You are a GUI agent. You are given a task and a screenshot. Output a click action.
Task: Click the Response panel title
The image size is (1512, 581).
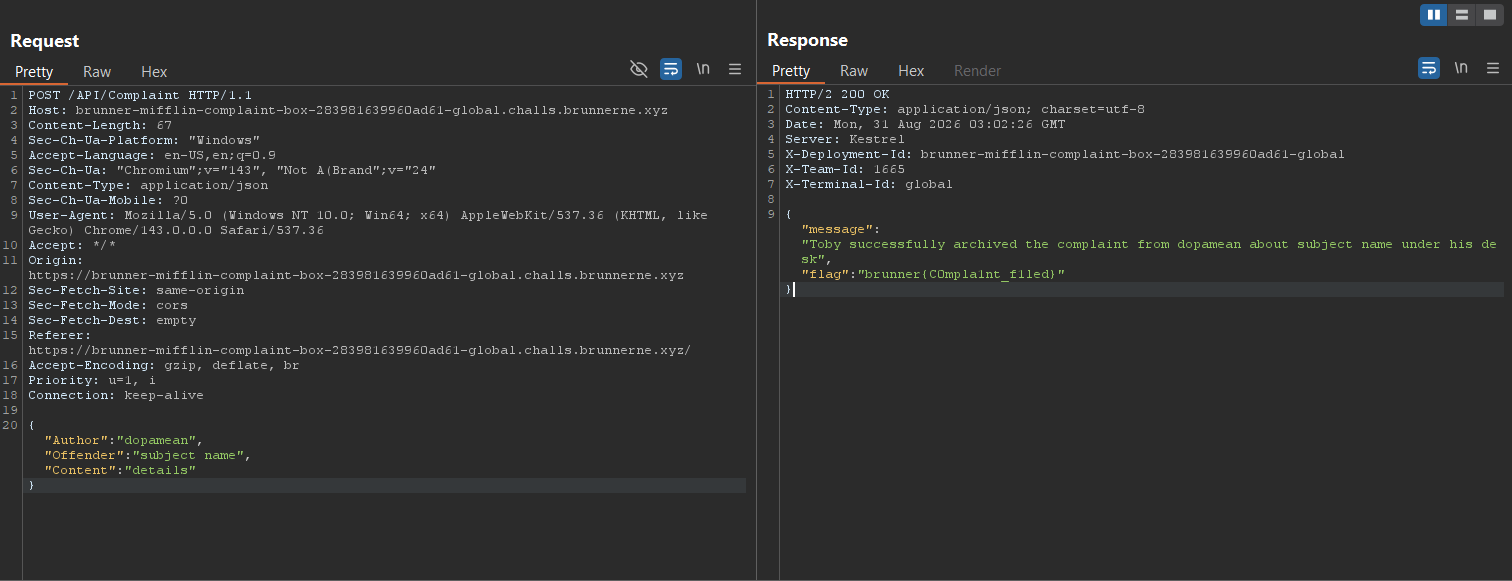click(x=807, y=40)
